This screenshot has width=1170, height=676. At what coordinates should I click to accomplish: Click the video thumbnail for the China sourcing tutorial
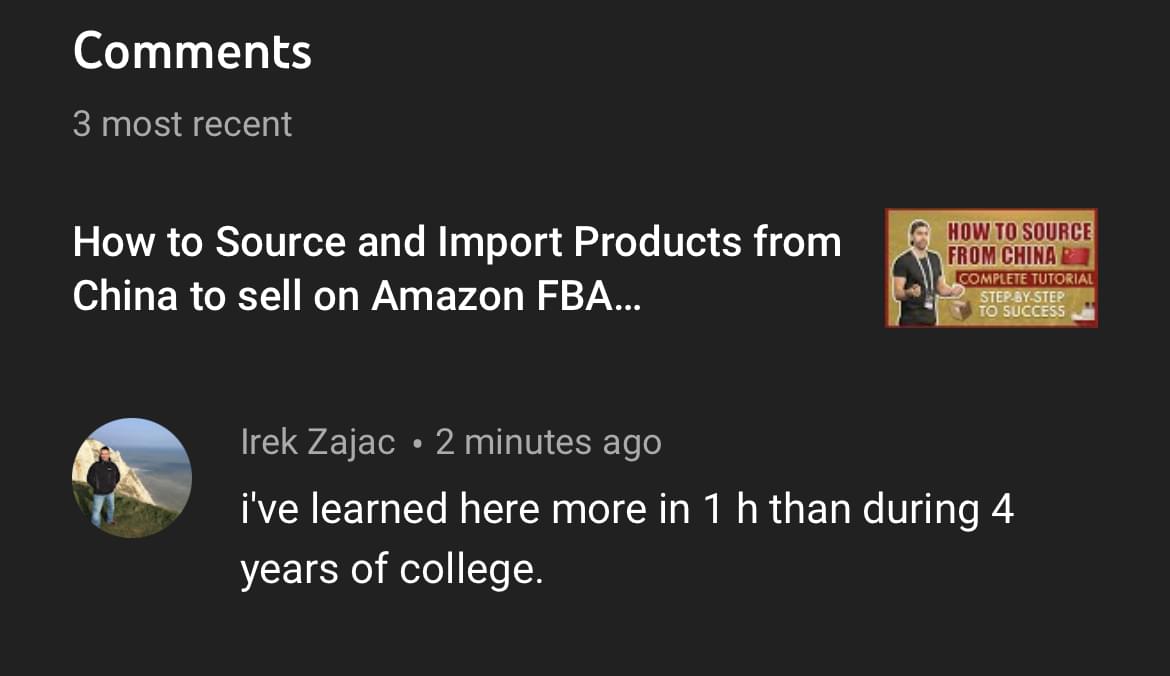(x=991, y=268)
